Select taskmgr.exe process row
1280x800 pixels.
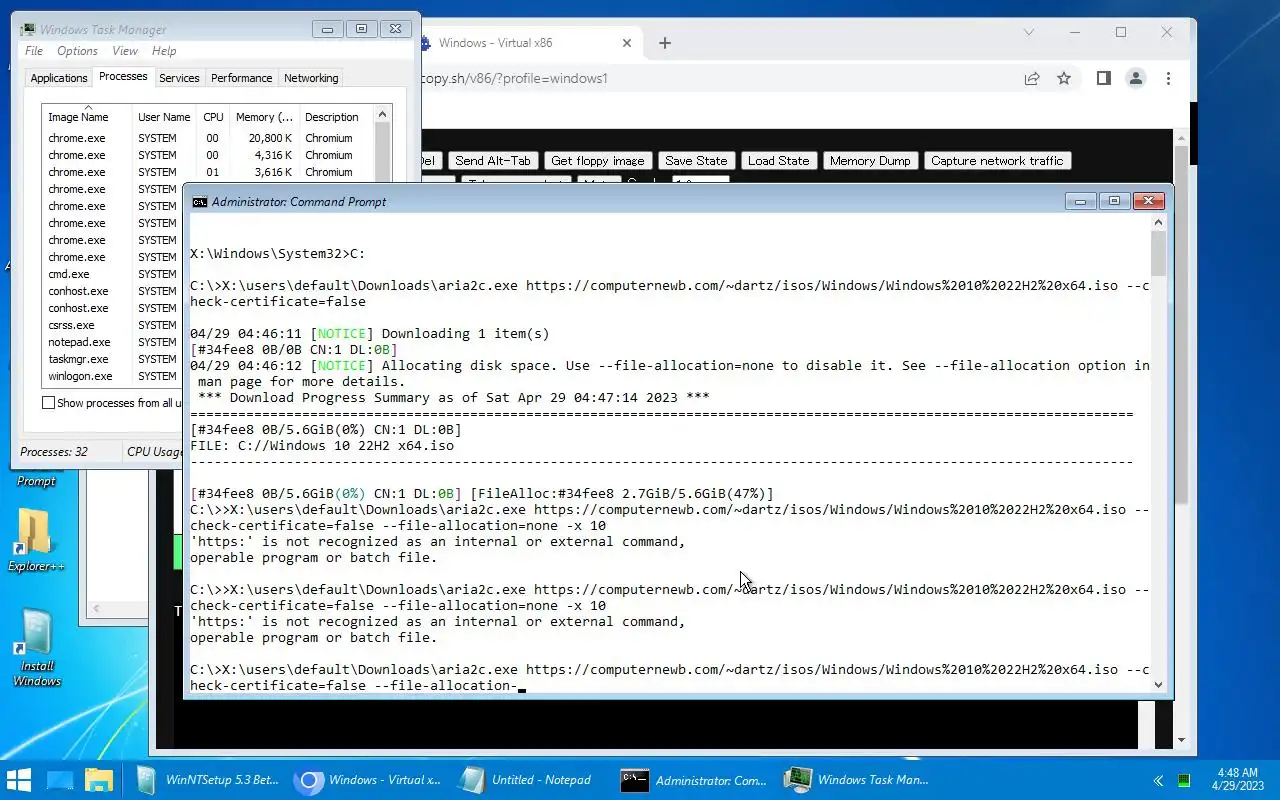coord(112,359)
